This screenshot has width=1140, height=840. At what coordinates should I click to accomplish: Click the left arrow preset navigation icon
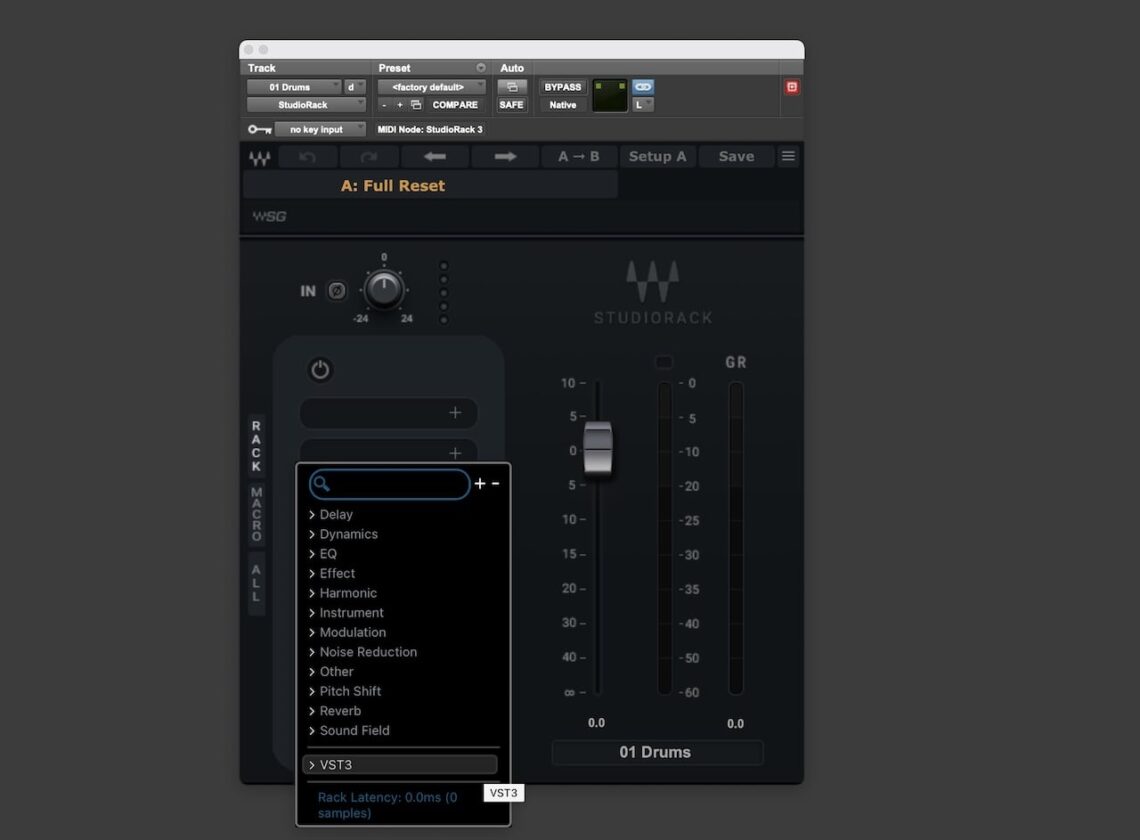point(434,156)
